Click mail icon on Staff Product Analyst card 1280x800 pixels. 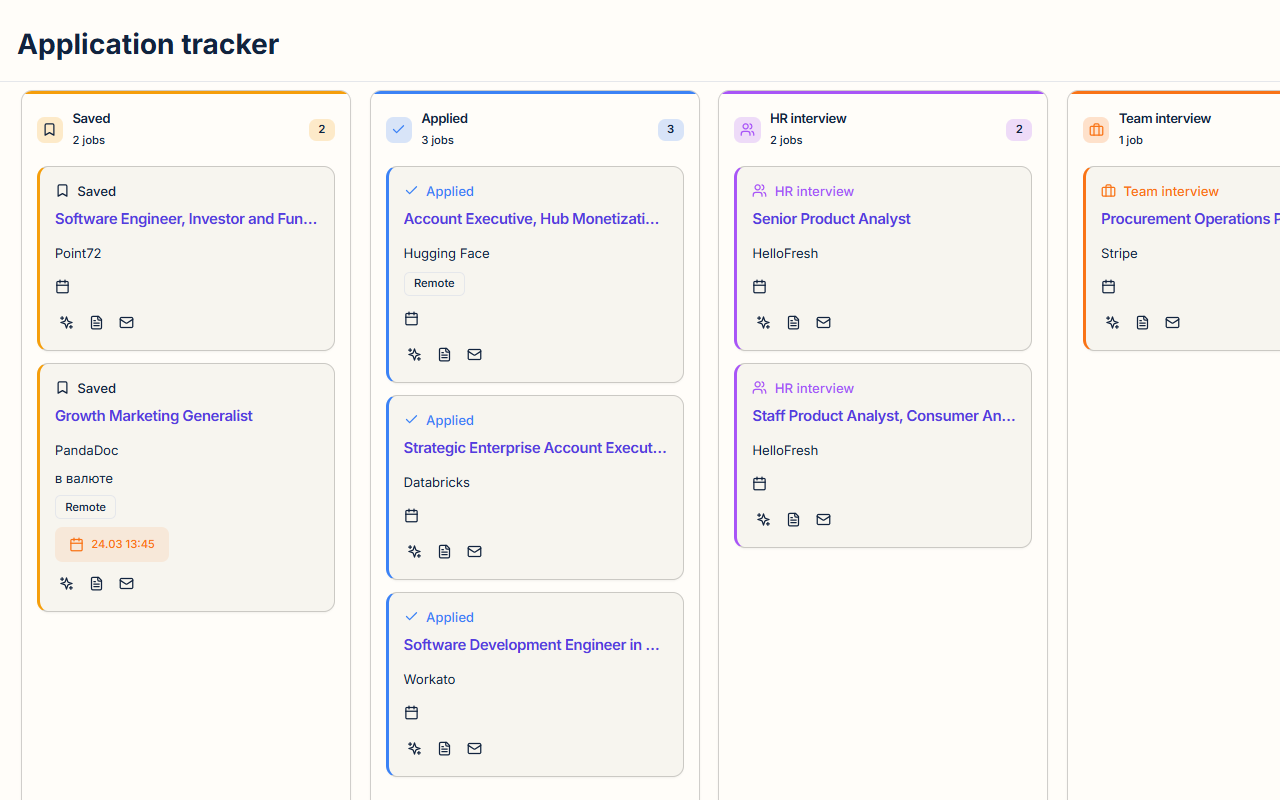pos(823,519)
